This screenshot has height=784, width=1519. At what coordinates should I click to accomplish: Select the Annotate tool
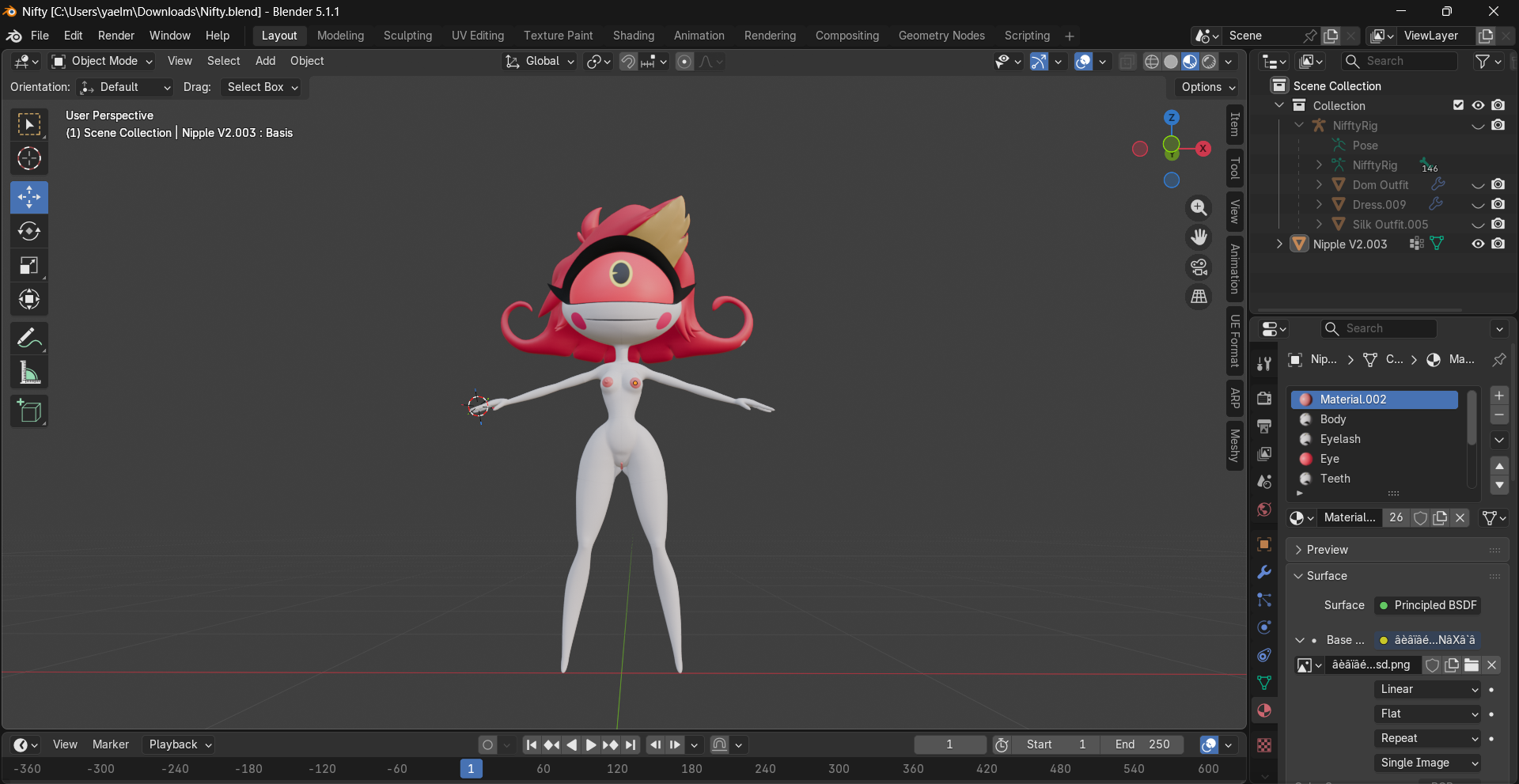click(29, 339)
